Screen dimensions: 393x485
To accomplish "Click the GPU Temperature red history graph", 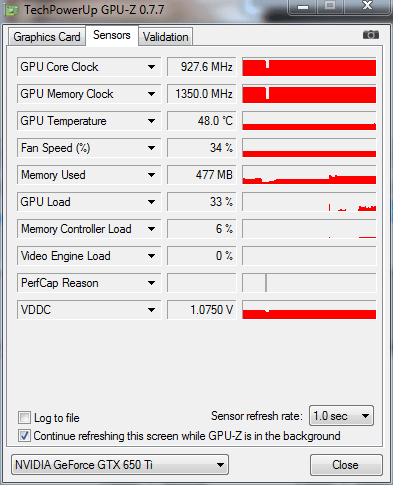I will (309, 121).
